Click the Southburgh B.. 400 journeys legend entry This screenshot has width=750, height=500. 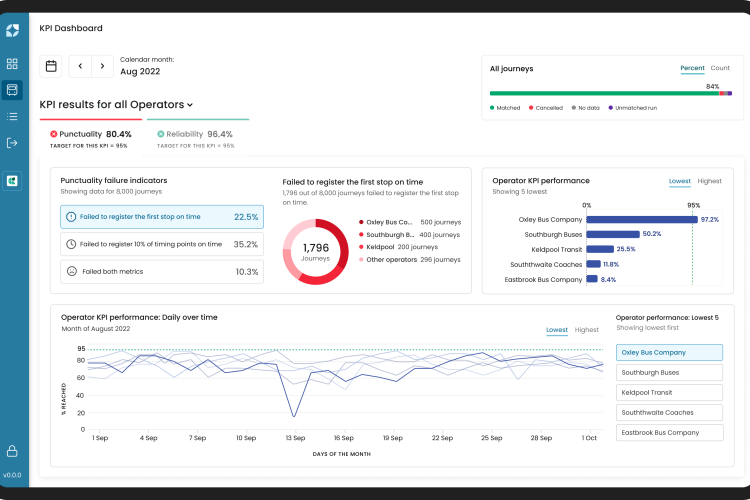[409, 235]
